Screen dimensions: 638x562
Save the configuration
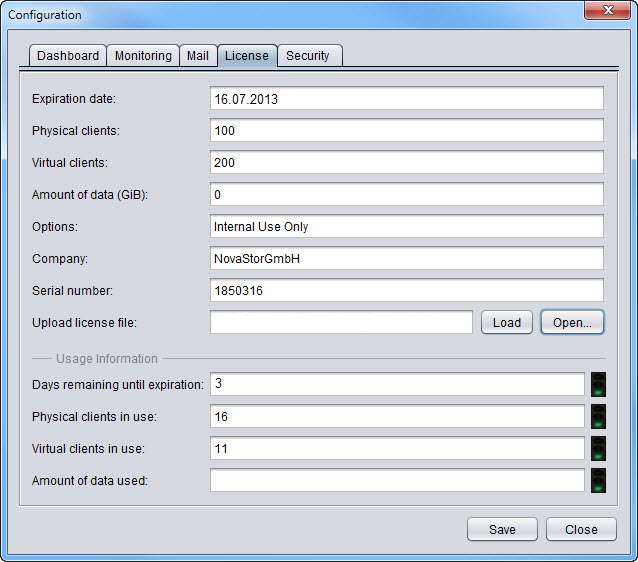502,529
